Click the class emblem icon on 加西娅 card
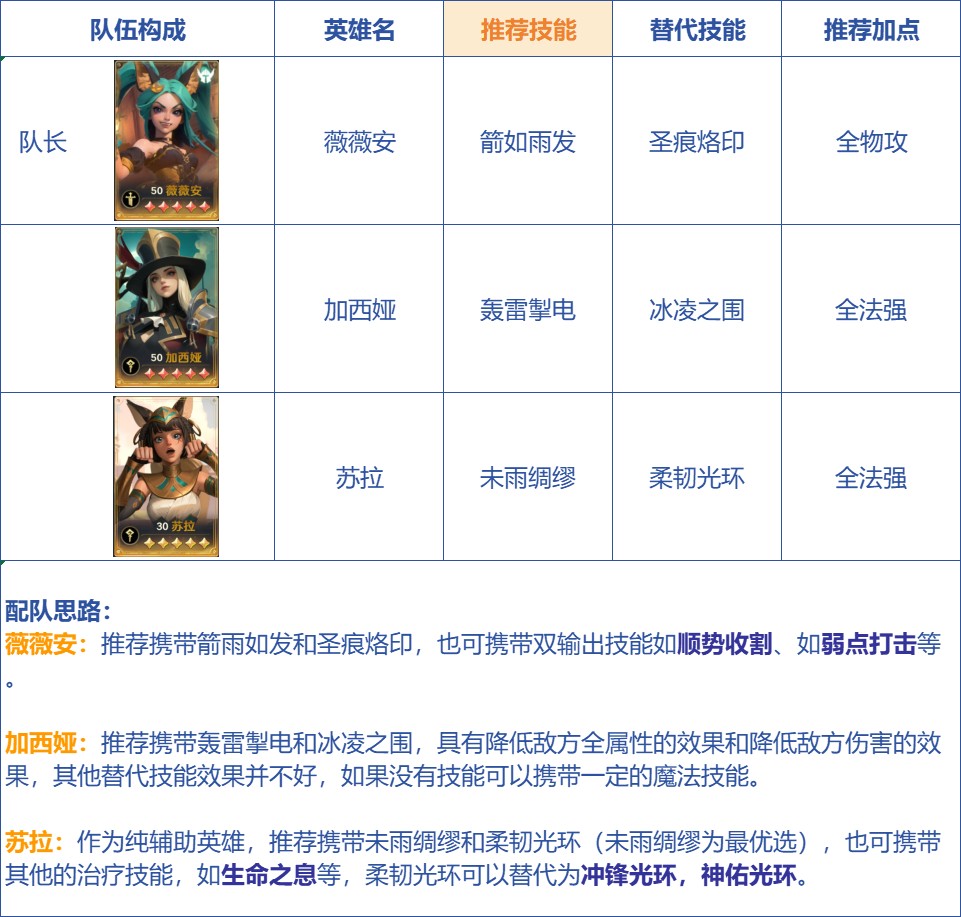 (x=131, y=366)
